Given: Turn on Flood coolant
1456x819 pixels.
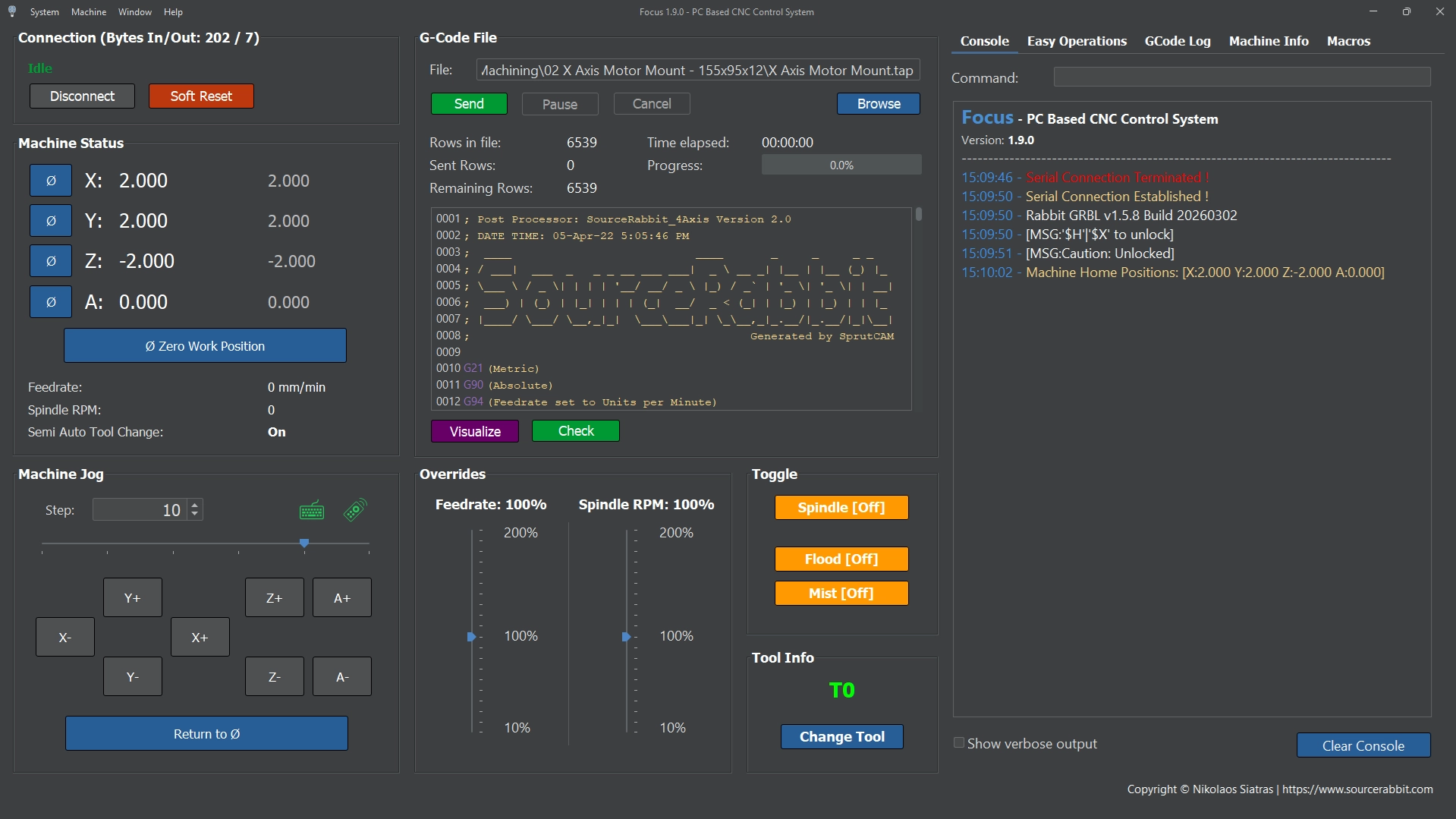Looking at the screenshot, I should pos(841,559).
